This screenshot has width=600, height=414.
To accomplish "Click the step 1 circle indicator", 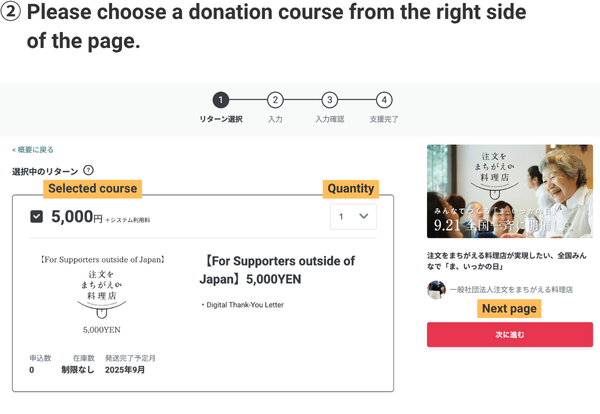I will coord(221,100).
